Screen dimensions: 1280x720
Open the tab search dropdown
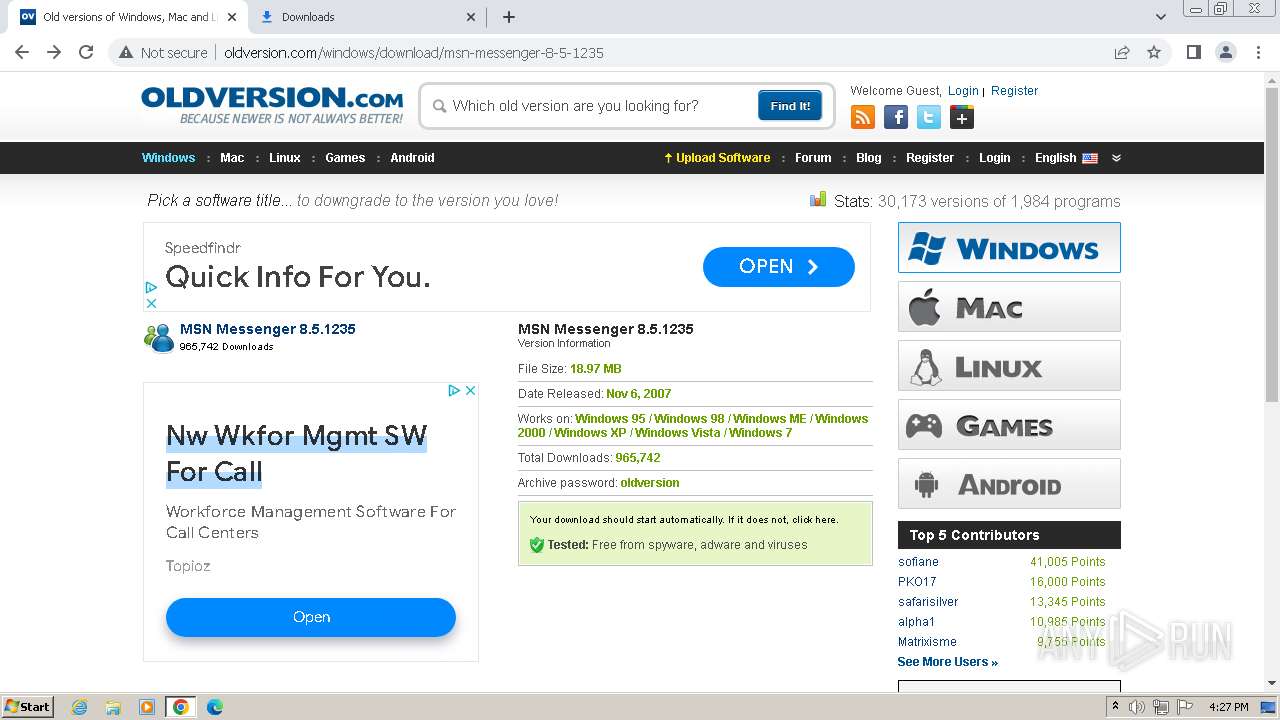click(1160, 17)
